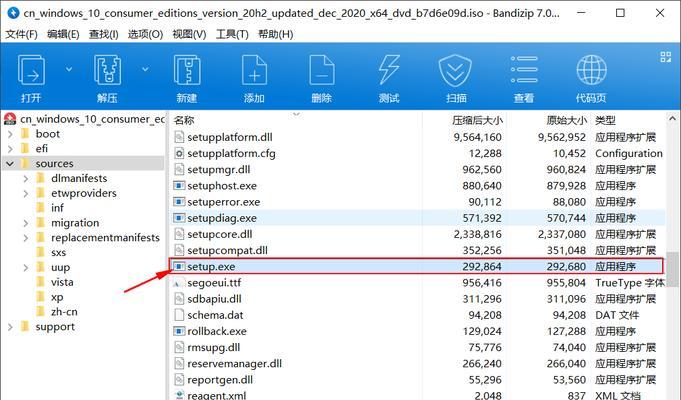Expand the uup folder chevron
This screenshot has width=681, height=400.
pyautogui.click(x=26, y=267)
